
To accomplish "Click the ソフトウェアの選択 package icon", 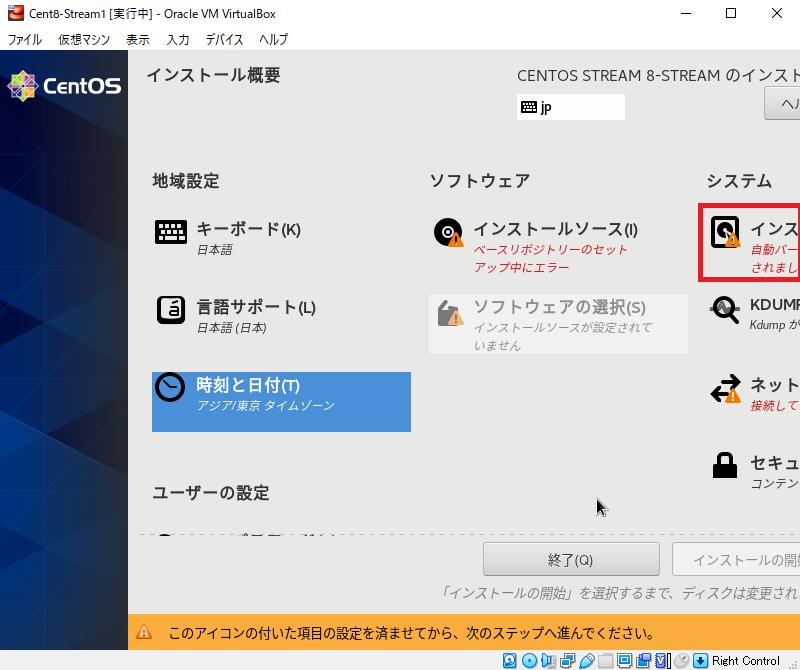I will click(450, 312).
